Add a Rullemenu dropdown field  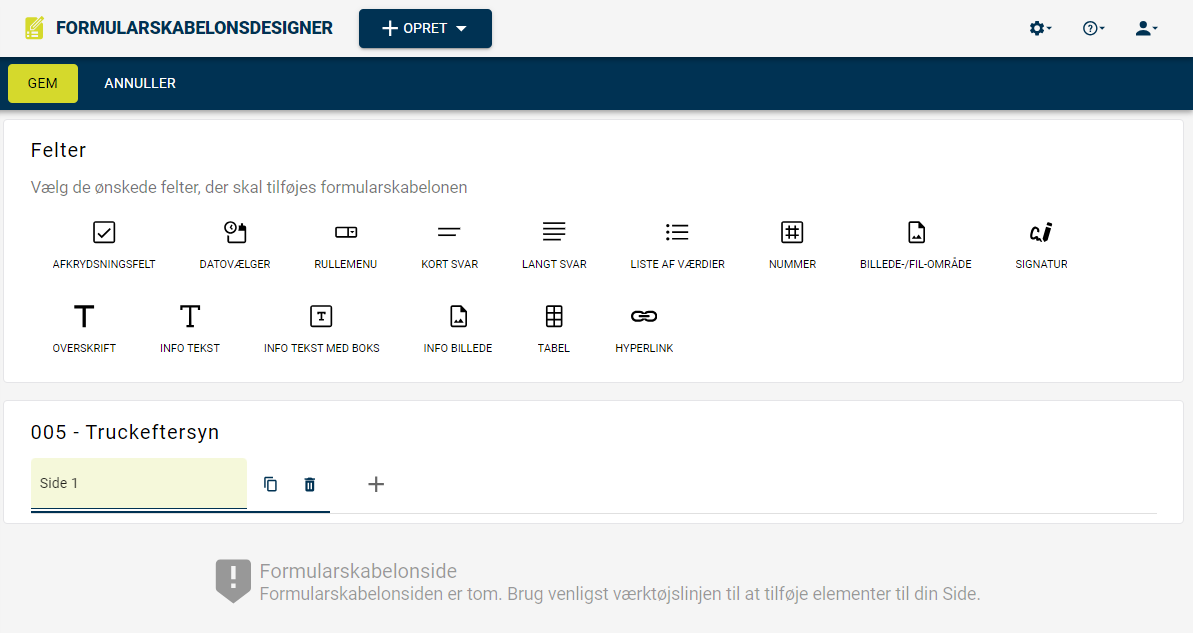345,245
